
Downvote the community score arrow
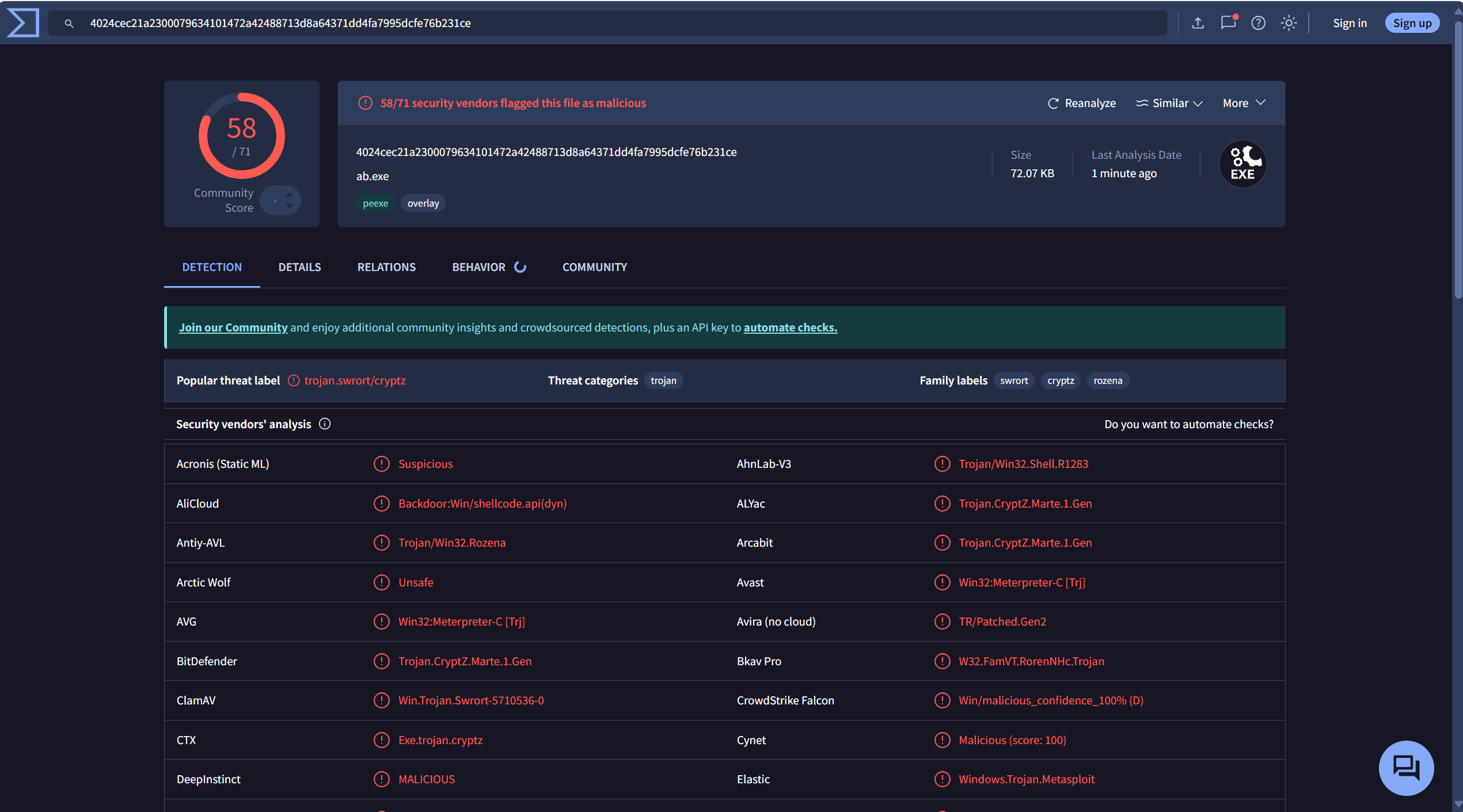click(290, 206)
